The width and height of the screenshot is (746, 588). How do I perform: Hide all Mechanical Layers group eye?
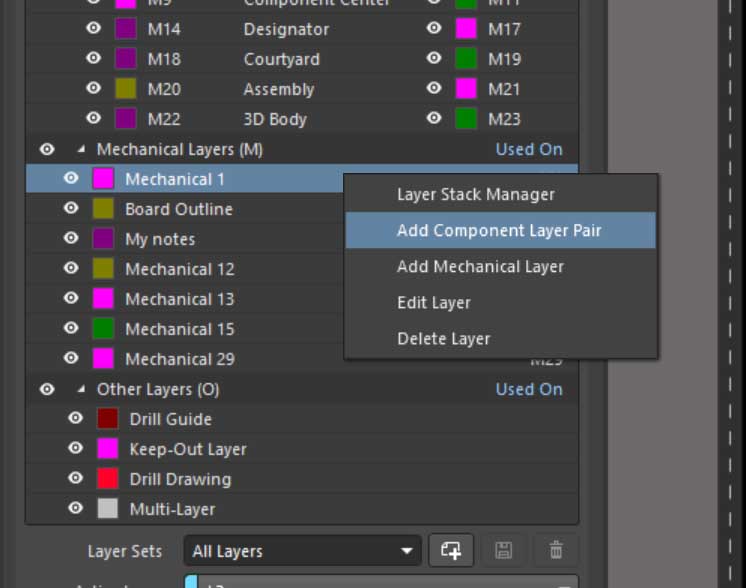[x=47, y=149]
